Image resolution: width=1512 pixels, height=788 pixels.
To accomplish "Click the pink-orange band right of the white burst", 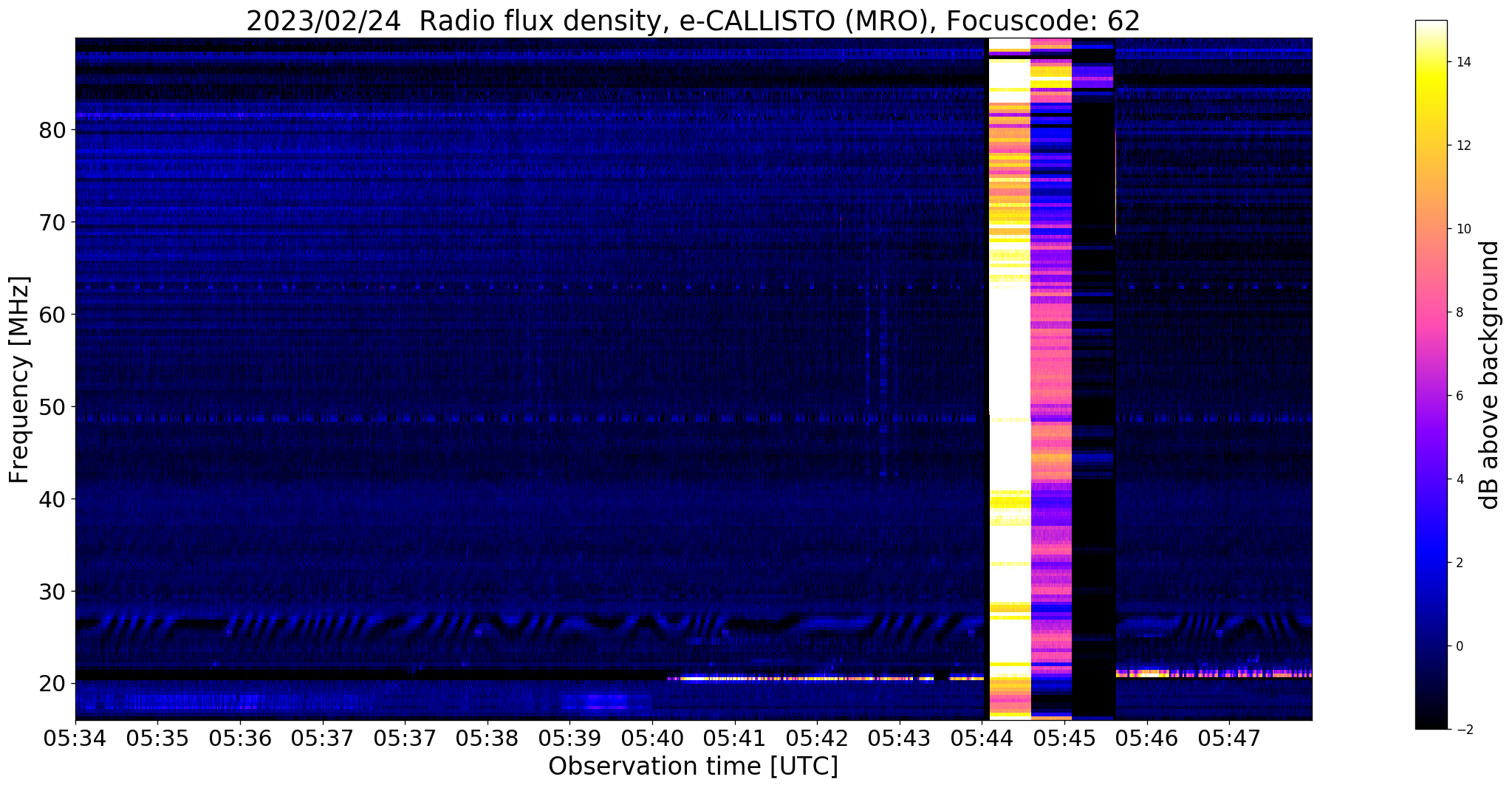I will 1051,378.
